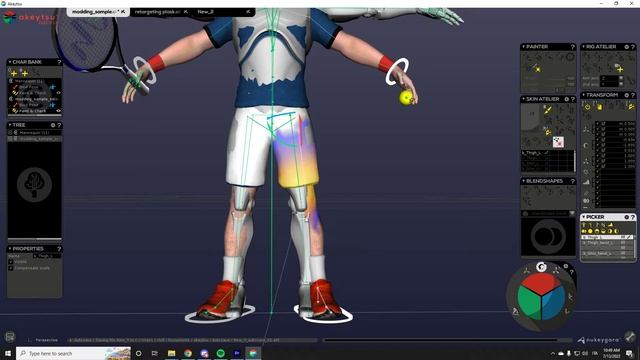Click the pink highlighted Skin Atelier icon

[558, 142]
